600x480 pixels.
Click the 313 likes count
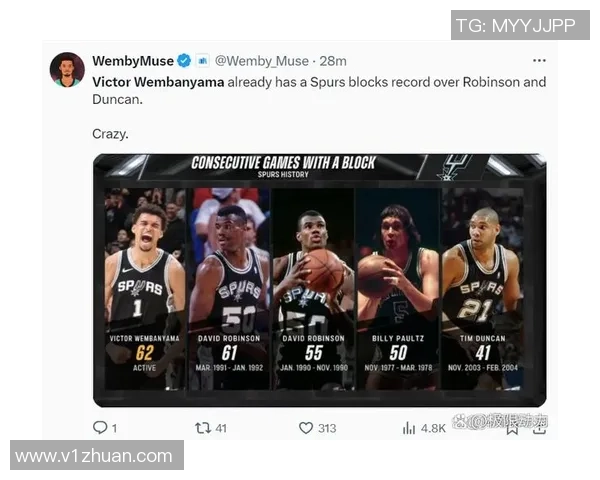[x=327, y=428]
